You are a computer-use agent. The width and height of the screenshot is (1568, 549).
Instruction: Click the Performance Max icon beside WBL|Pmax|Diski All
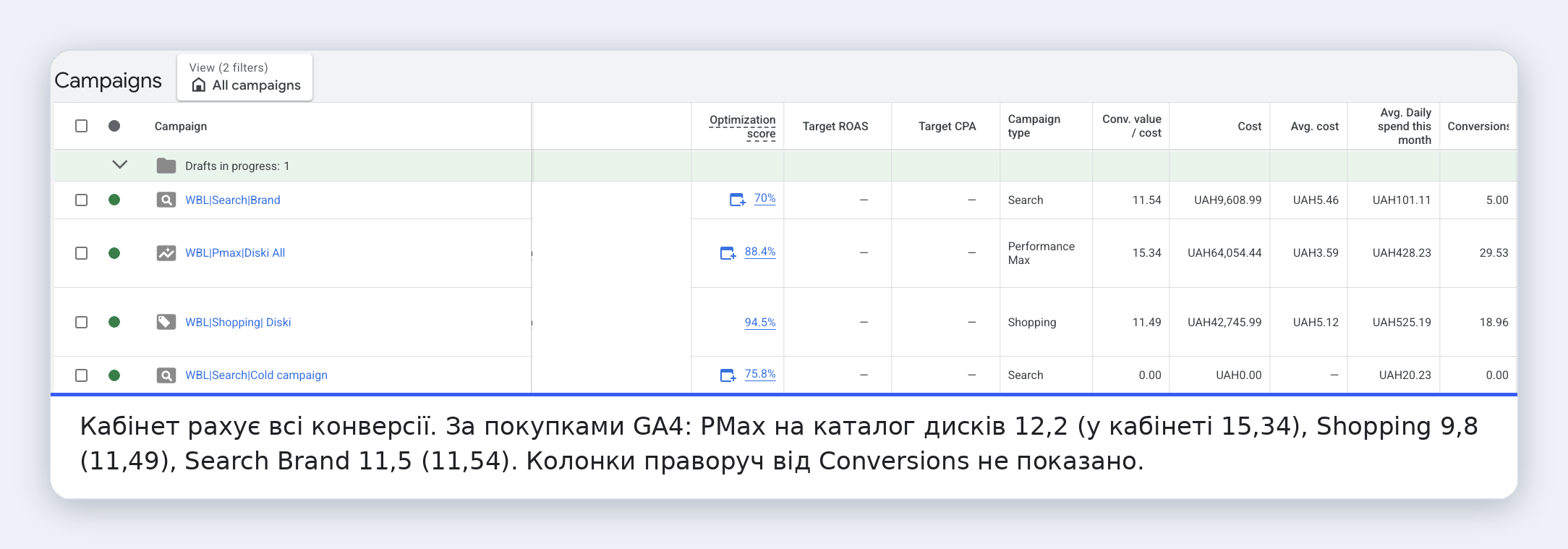[x=166, y=253]
